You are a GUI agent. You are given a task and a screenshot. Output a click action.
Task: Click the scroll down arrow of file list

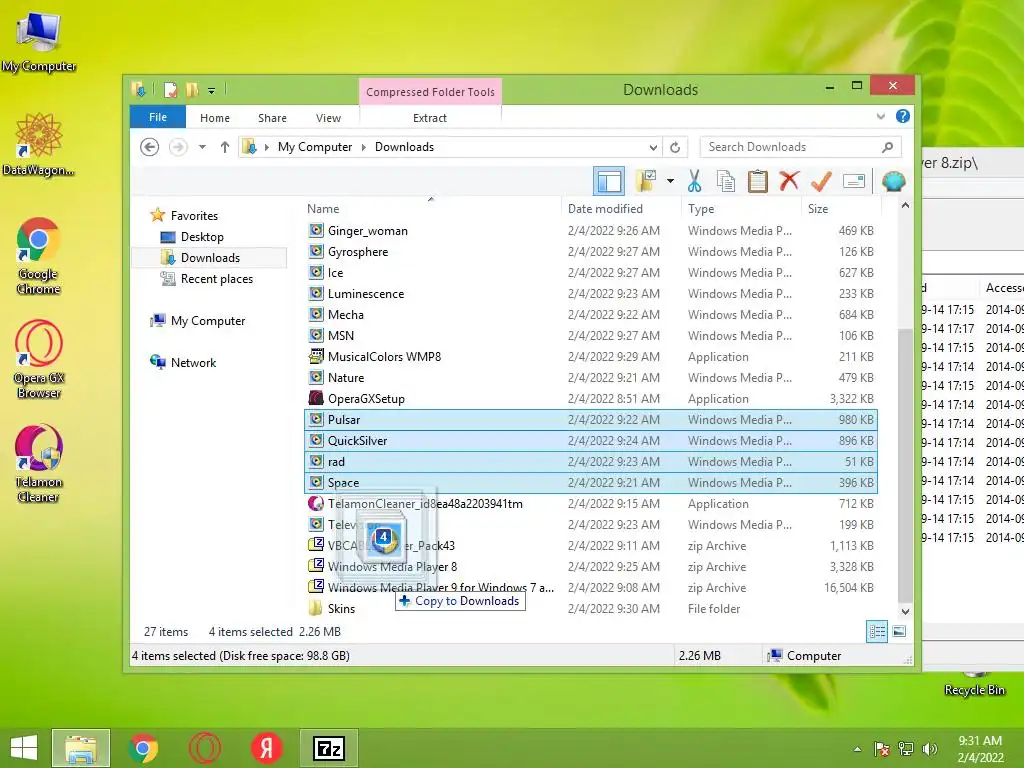click(904, 612)
